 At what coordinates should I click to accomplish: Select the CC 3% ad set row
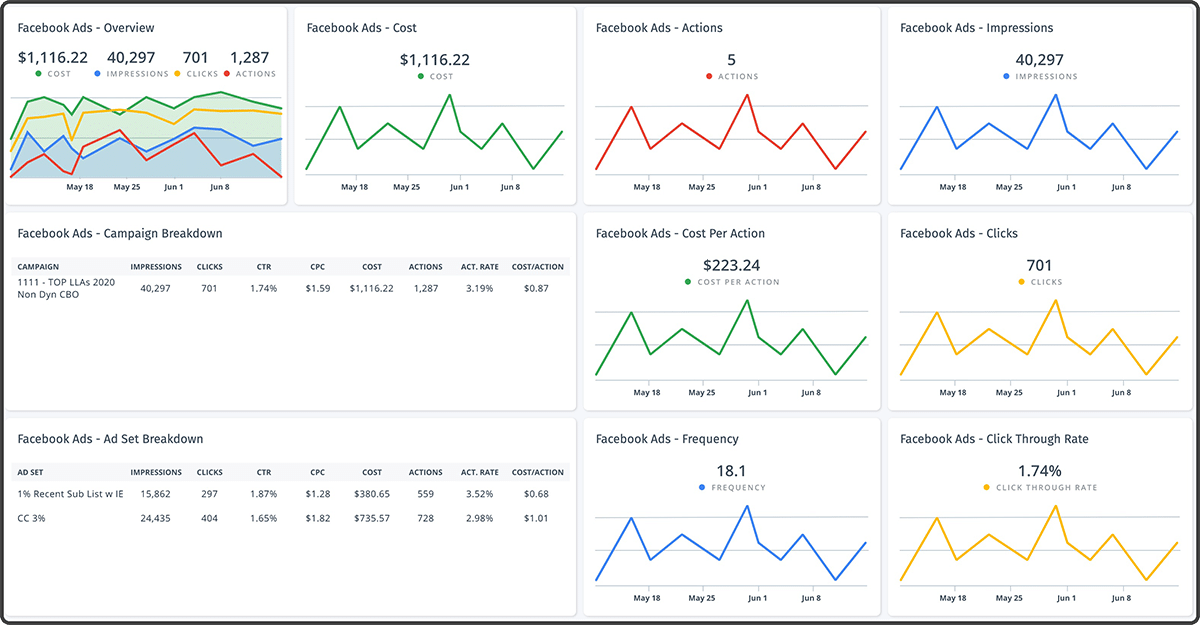pyautogui.click(x=34, y=519)
